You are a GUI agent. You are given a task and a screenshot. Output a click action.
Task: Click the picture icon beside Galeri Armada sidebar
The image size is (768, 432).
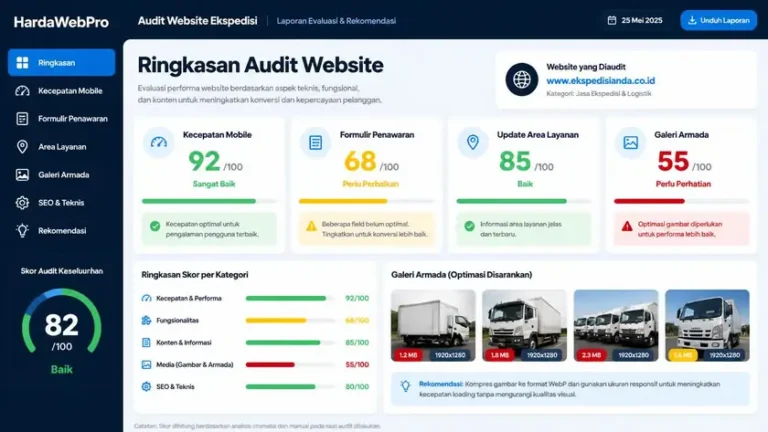tap(22, 175)
